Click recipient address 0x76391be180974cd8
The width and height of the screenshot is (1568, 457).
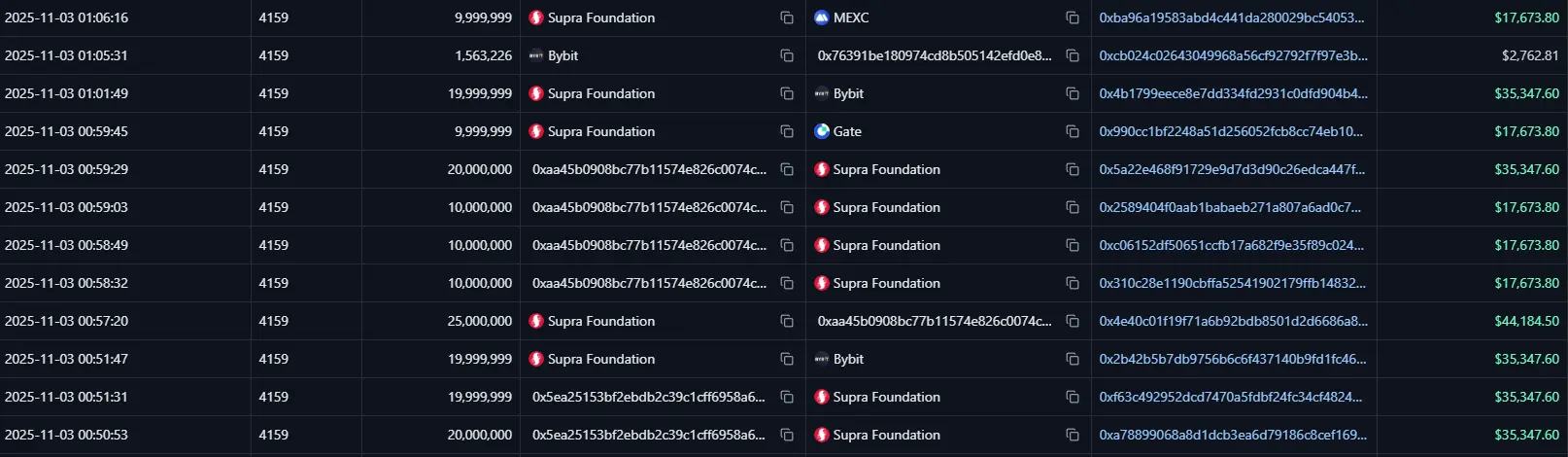934,55
